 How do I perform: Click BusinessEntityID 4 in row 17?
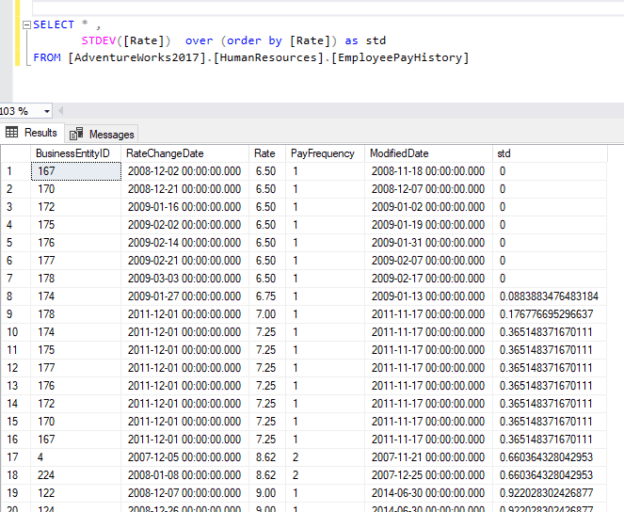[x=76, y=457]
